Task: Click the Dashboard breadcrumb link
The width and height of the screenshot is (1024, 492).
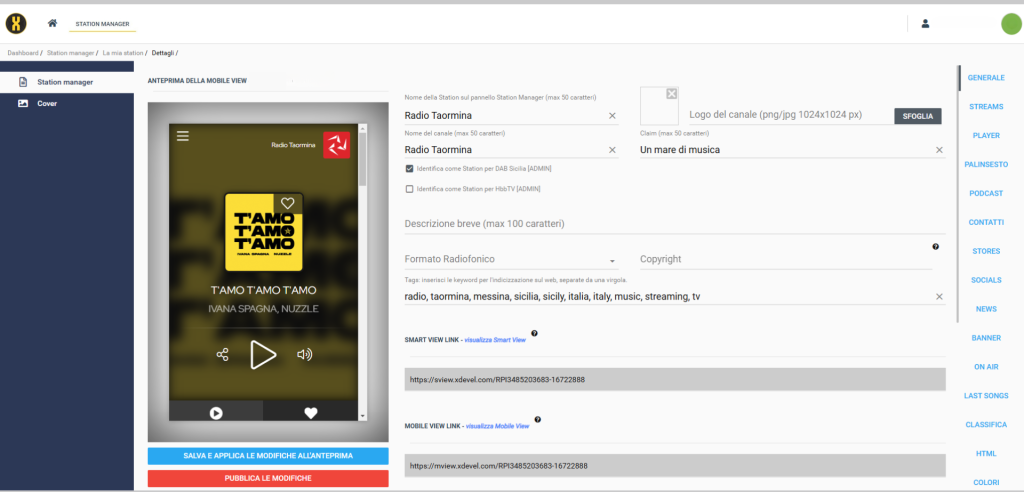Action: (23, 53)
